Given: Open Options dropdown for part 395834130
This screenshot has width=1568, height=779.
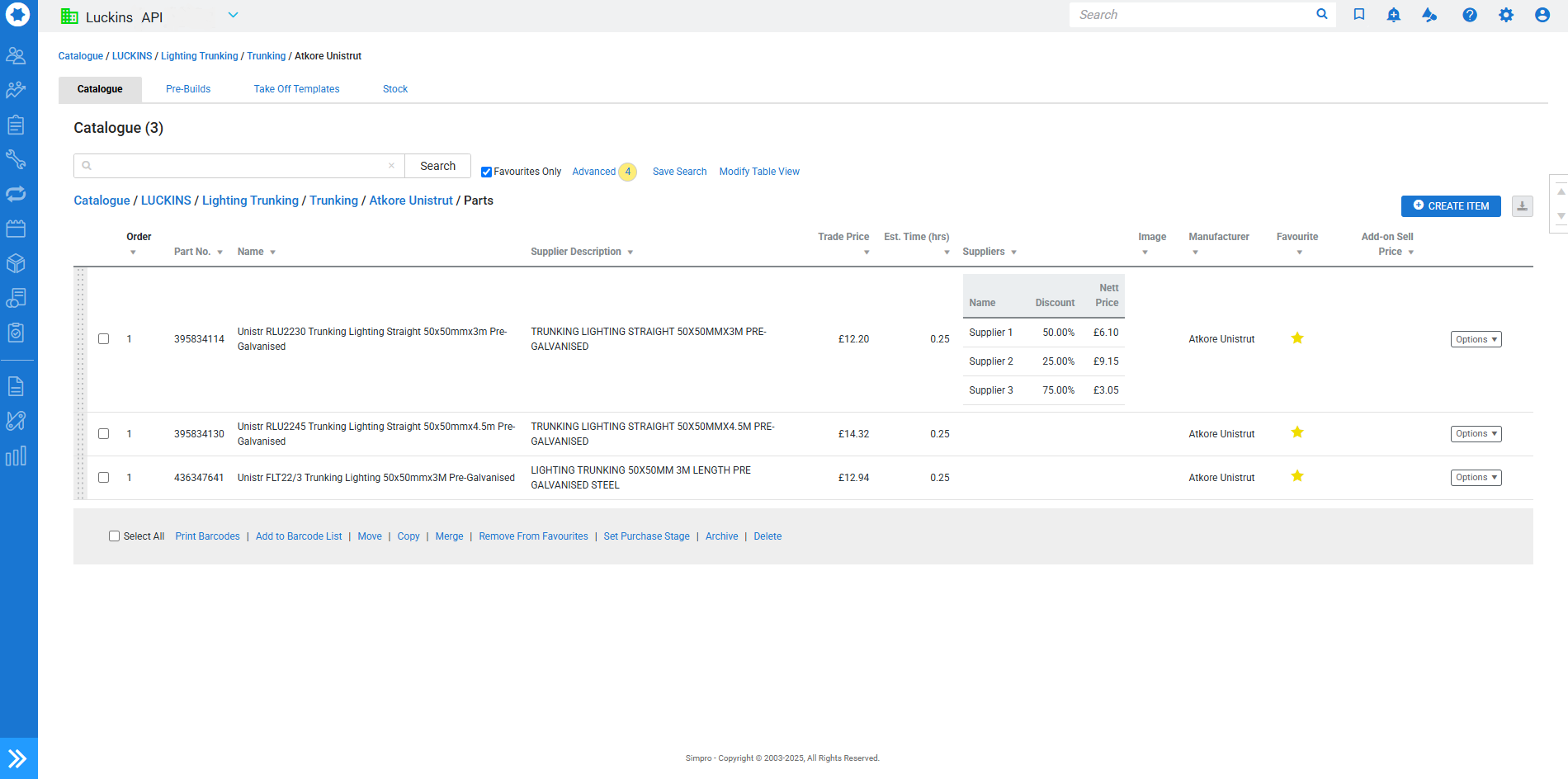Looking at the screenshot, I should [x=1476, y=434].
